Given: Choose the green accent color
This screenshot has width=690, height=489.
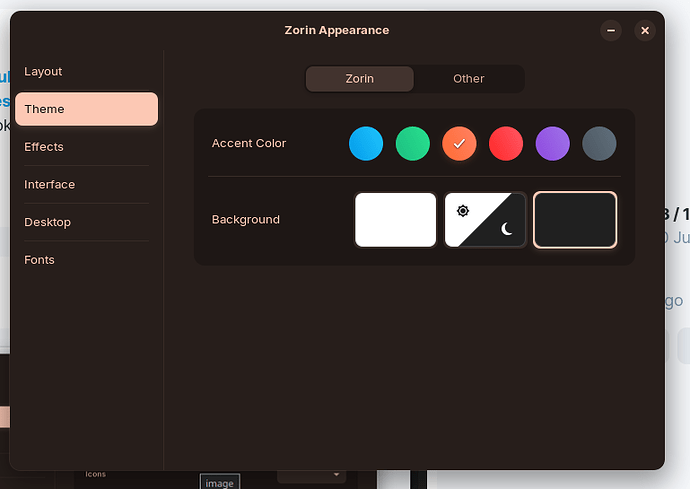Looking at the screenshot, I should (x=412, y=143).
